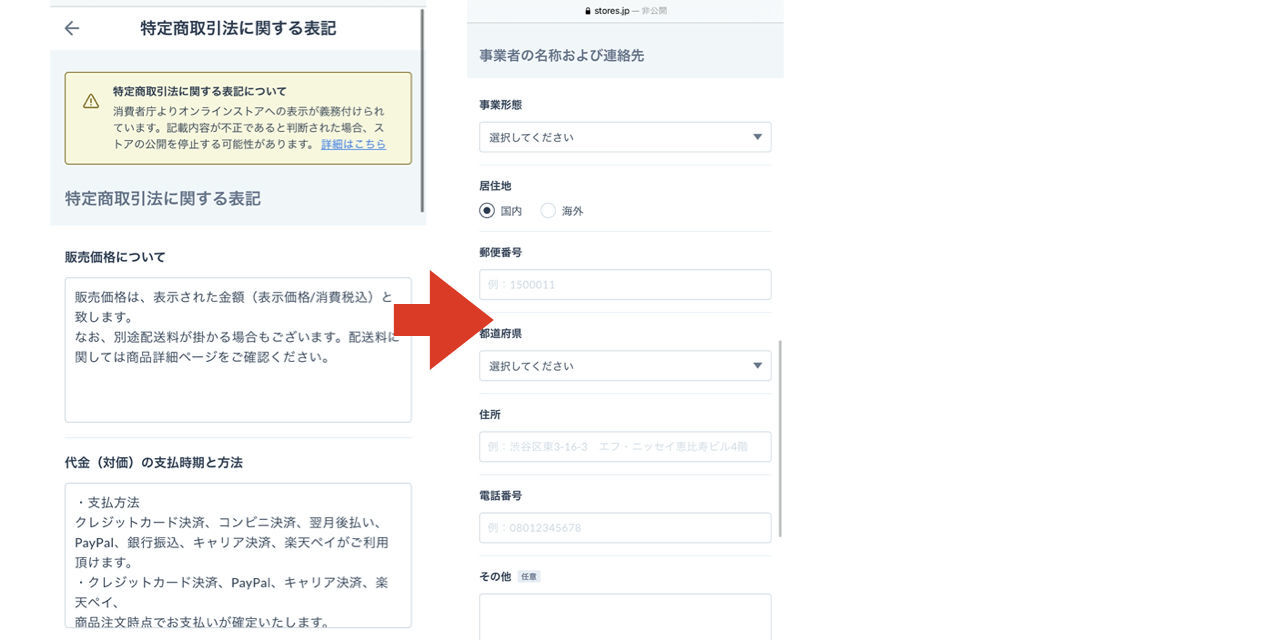Click the scrollbar of the right form panel
Viewport: 1280px width, 640px height.
[780, 438]
